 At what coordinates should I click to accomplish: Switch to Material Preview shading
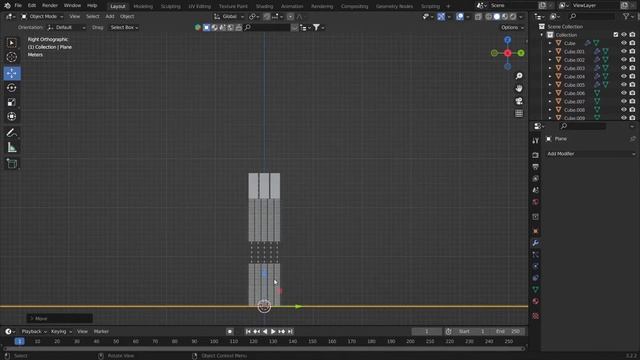(504, 17)
